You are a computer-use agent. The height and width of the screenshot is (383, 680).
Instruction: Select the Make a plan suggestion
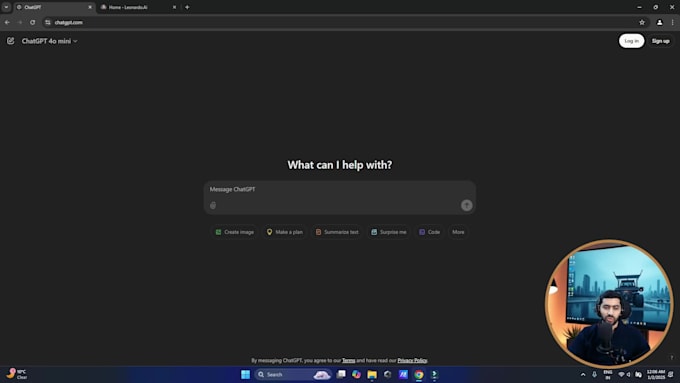tap(285, 232)
